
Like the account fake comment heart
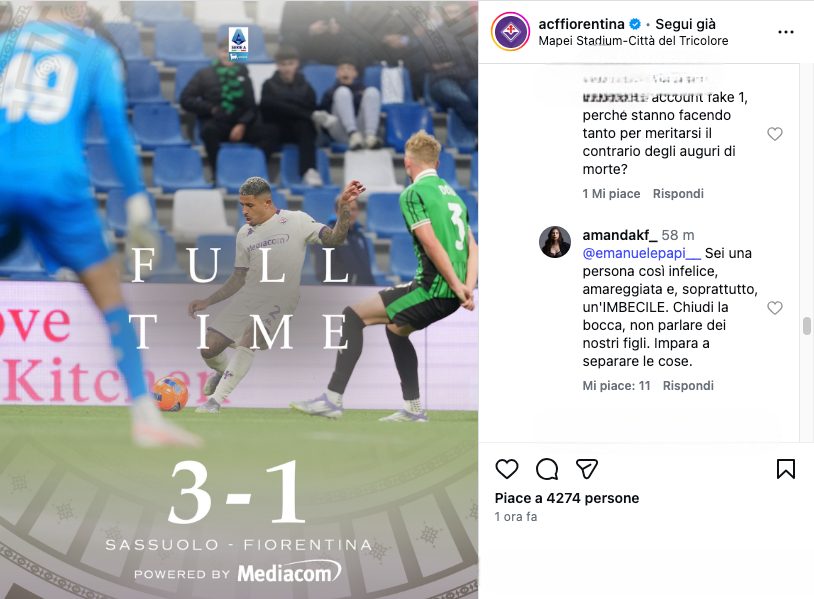(775, 134)
